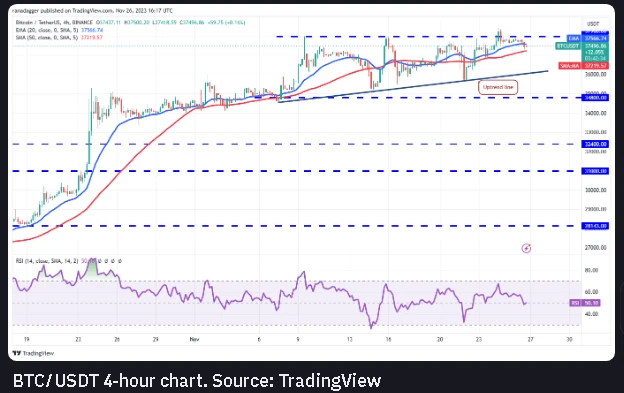Click the Nov date on time axis
The image size is (624, 393).
[194, 339]
